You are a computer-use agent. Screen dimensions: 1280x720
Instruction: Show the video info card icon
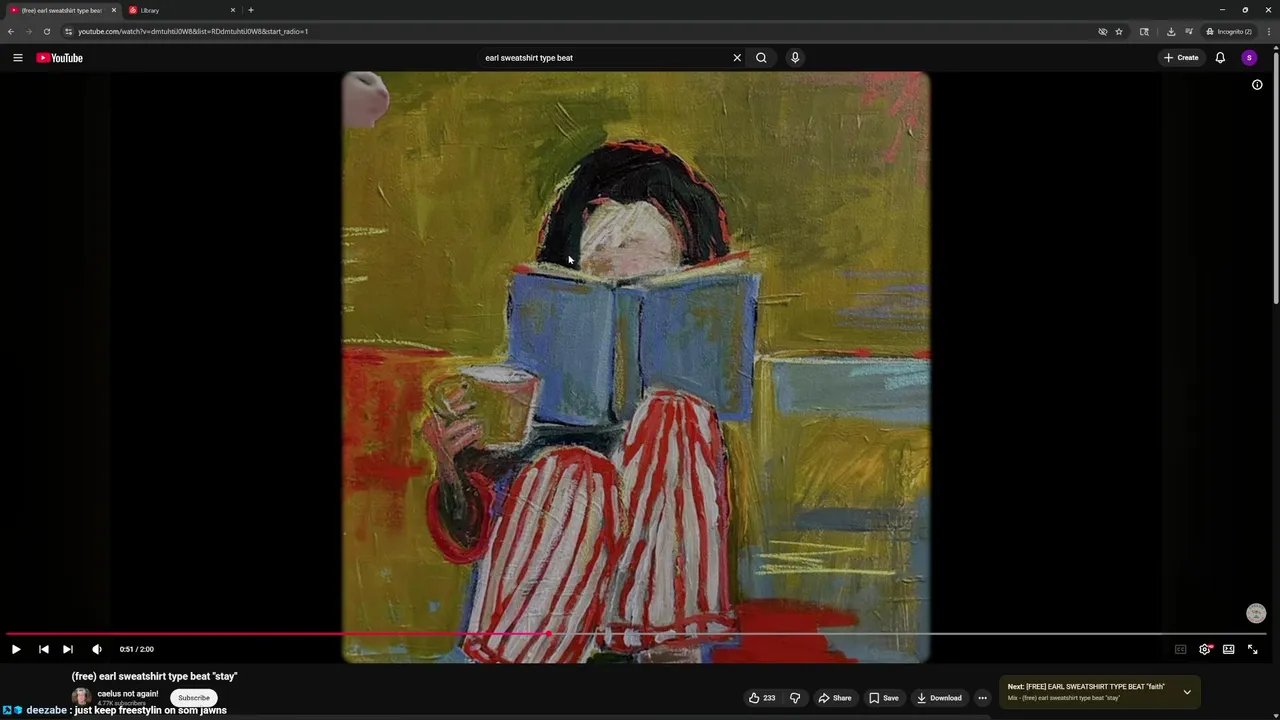[x=1257, y=85]
